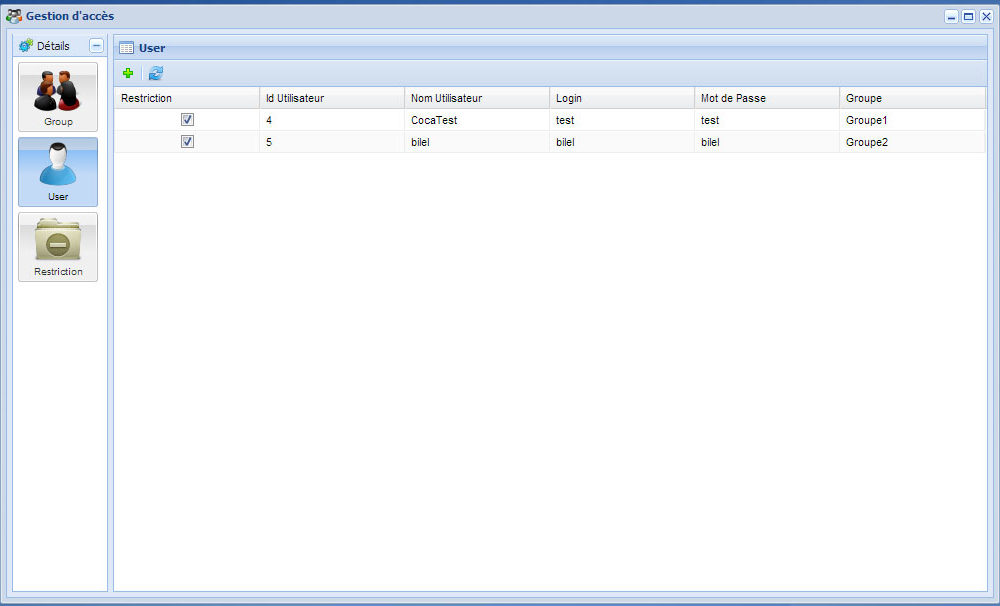Select the Groupe2 cell for bilel
The height and width of the screenshot is (606, 1000).
[866, 142]
